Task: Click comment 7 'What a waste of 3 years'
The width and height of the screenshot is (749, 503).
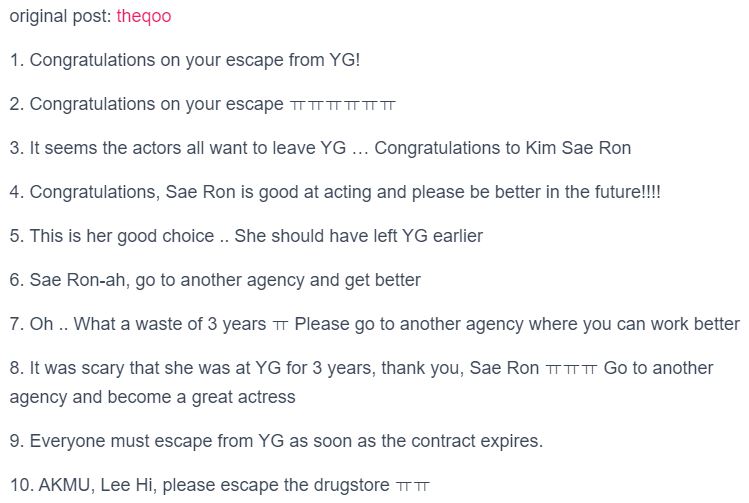Action: 375,324
